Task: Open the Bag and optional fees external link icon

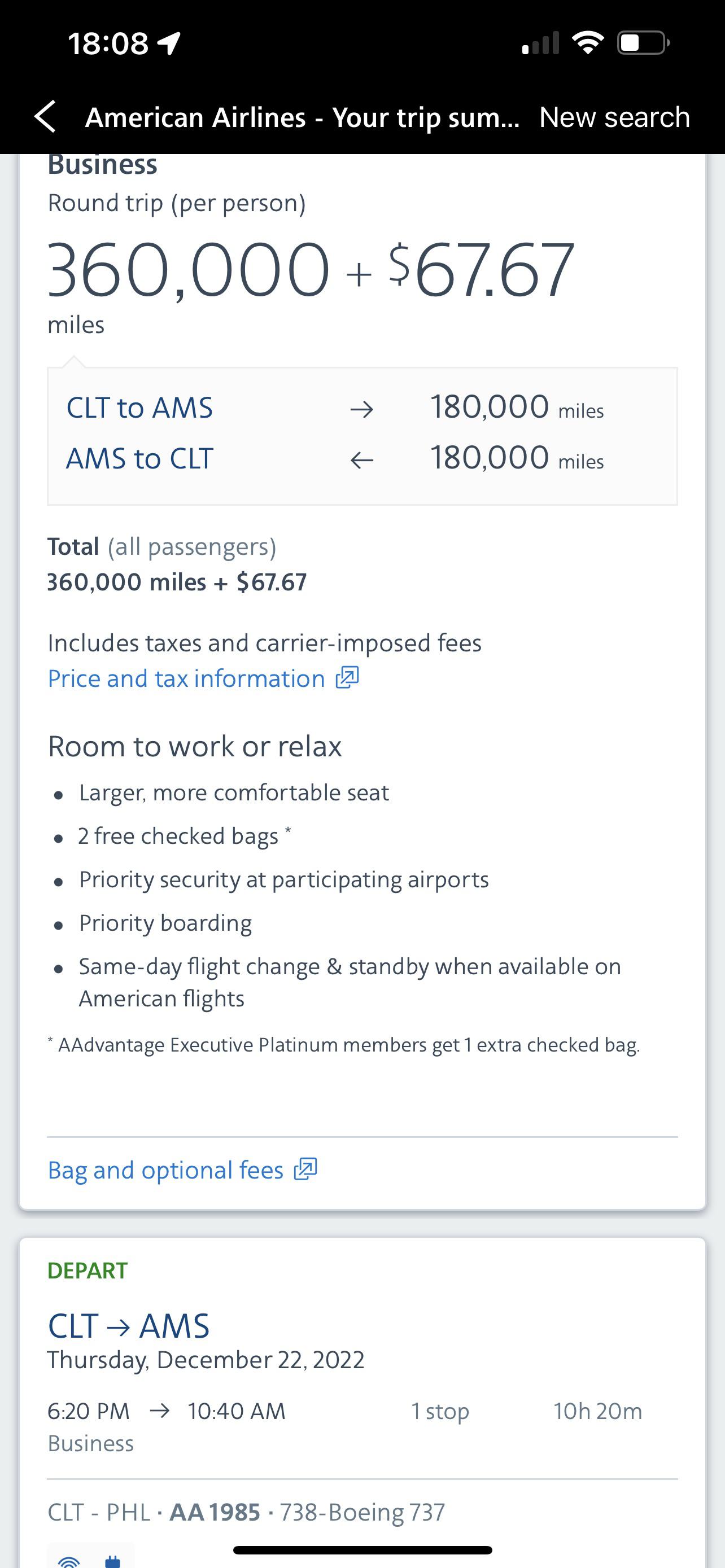Action: [x=307, y=1169]
